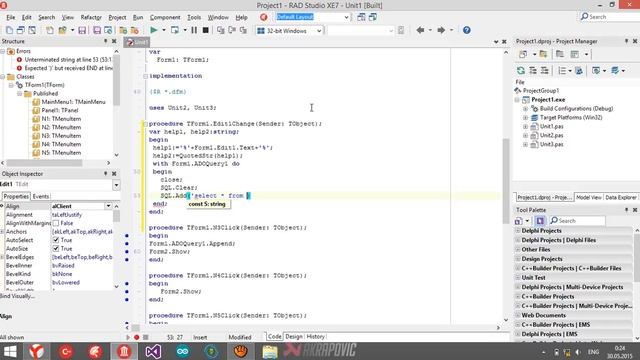Click Refresh icon in Project Manager
The image size is (640, 360).
(x=521, y=71)
